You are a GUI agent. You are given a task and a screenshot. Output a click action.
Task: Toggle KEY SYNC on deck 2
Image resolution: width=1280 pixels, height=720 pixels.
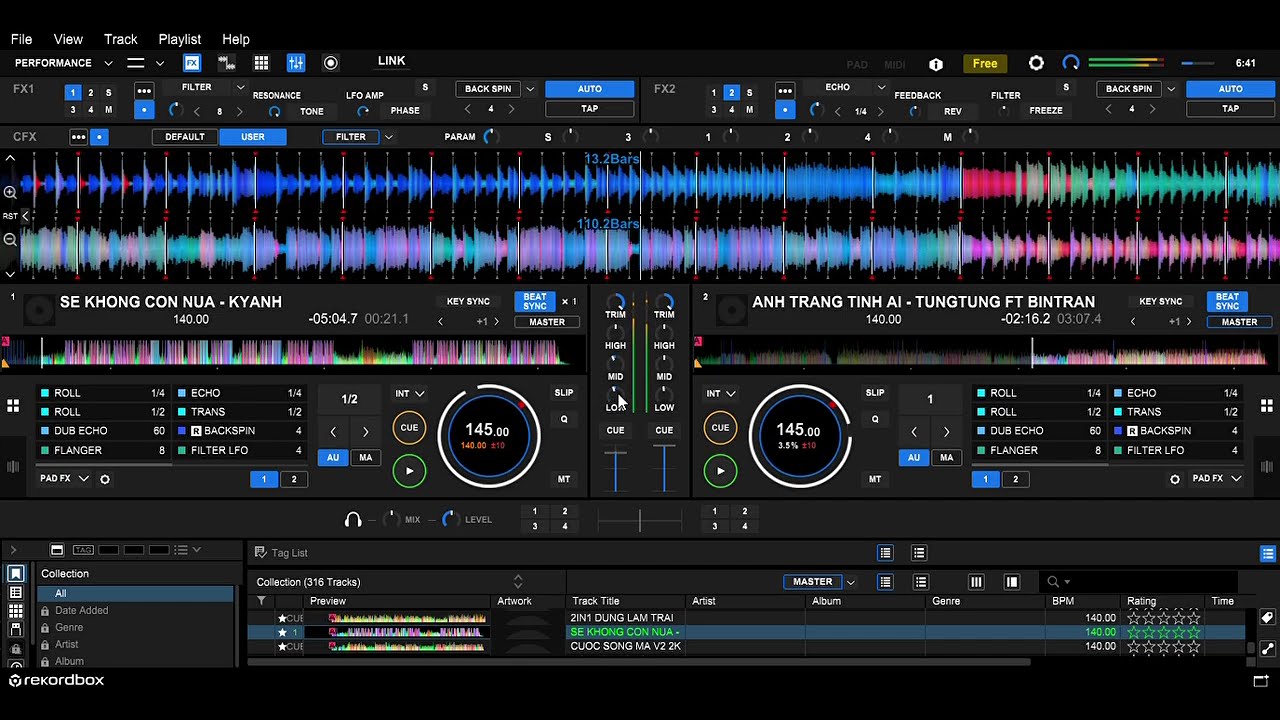point(1161,301)
